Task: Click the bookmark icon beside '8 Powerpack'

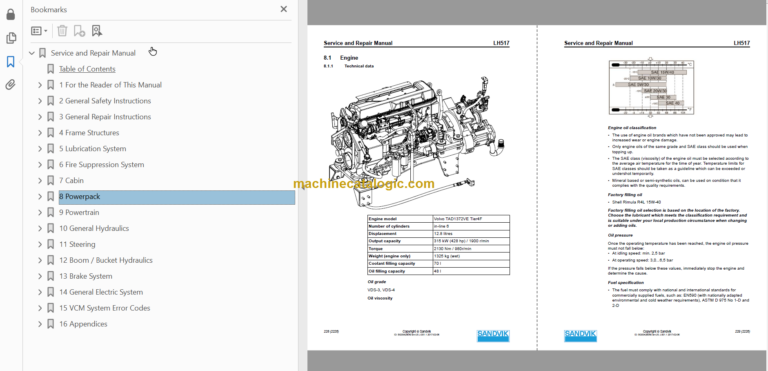Action: (50, 197)
